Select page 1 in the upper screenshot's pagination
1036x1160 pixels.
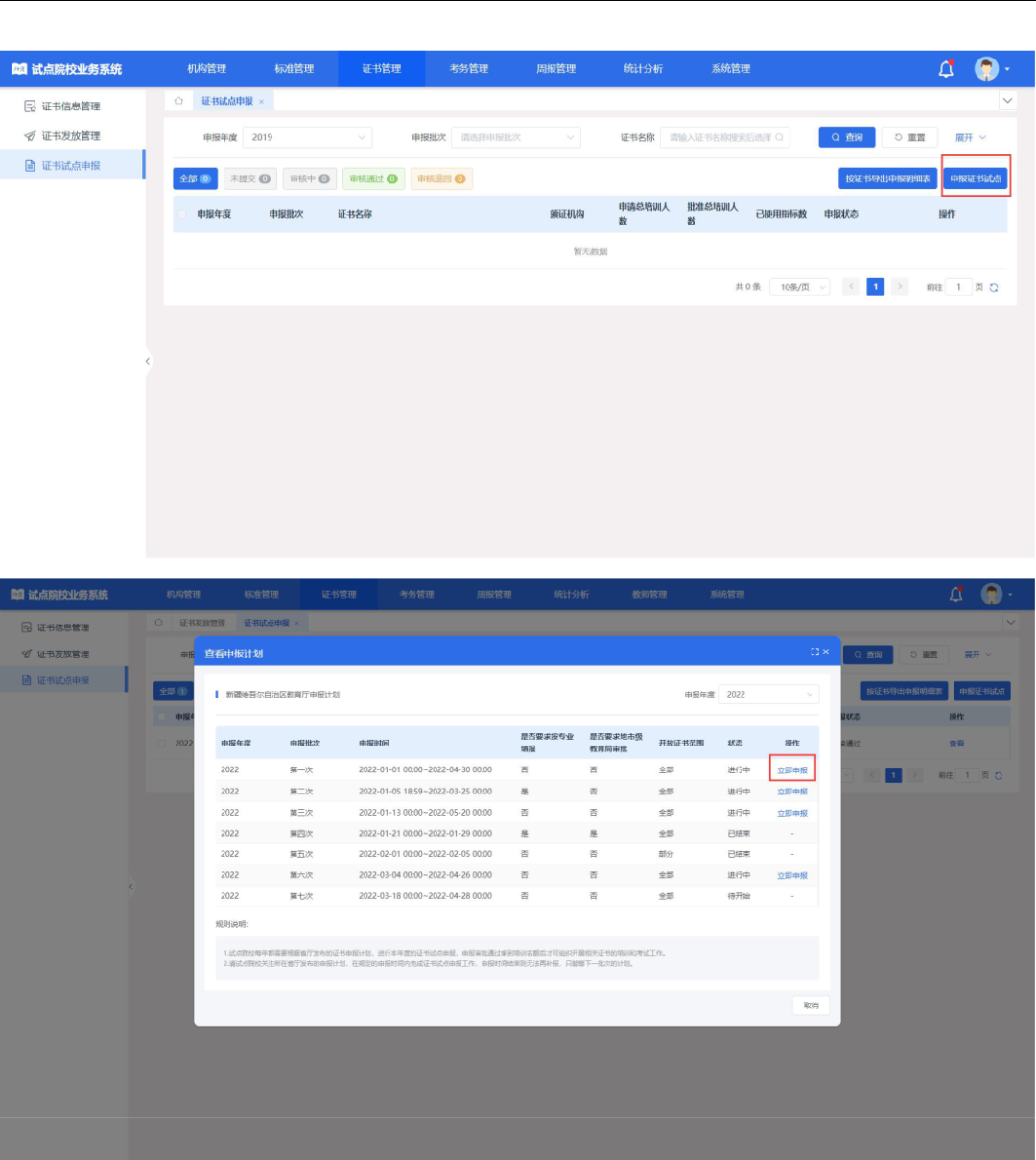[875, 287]
